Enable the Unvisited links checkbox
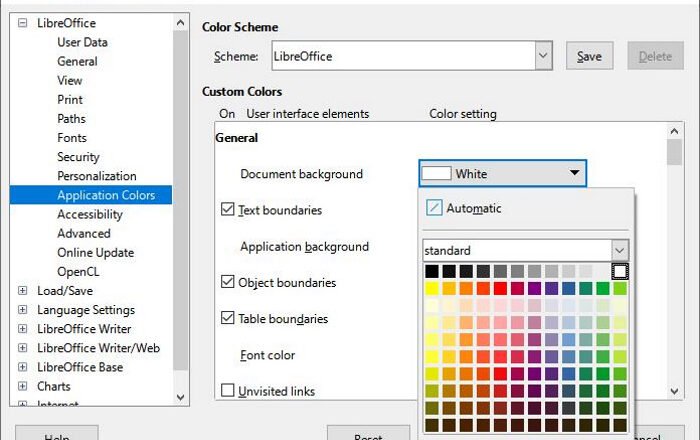Image resolution: width=700 pixels, height=440 pixels. click(x=228, y=390)
